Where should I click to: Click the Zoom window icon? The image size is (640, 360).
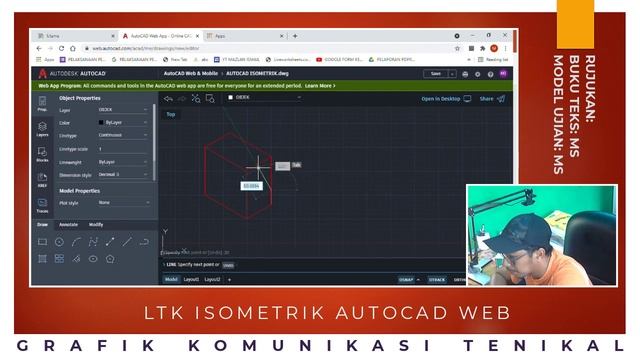(210, 99)
